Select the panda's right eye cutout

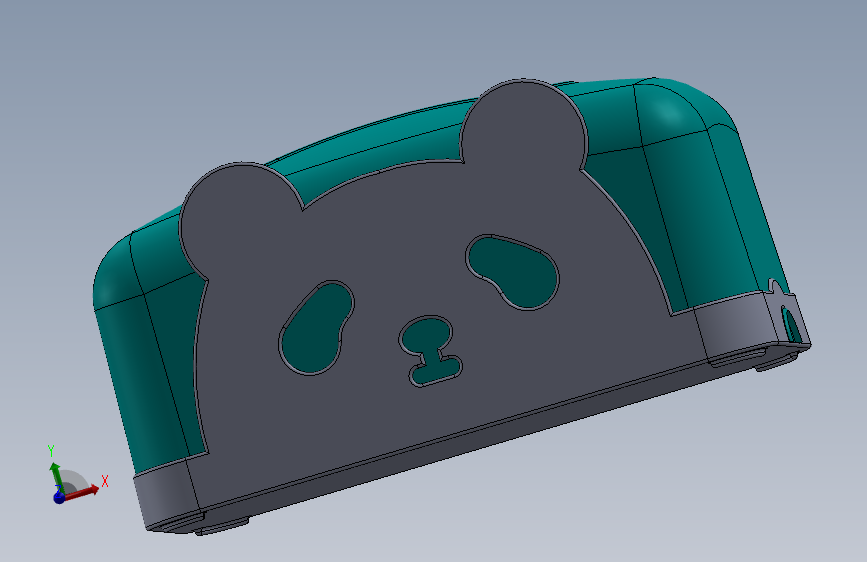pos(512,271)
